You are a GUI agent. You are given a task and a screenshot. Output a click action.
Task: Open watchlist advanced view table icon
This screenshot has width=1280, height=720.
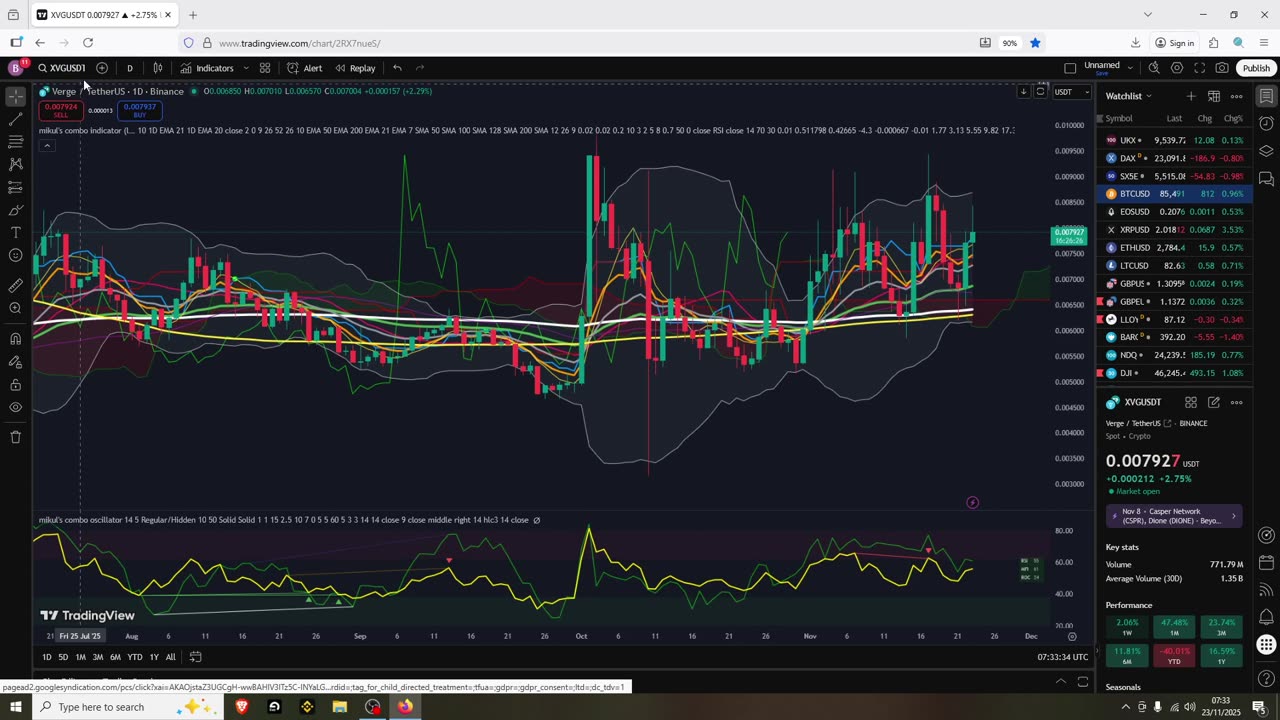click(x=1213, y=96)
